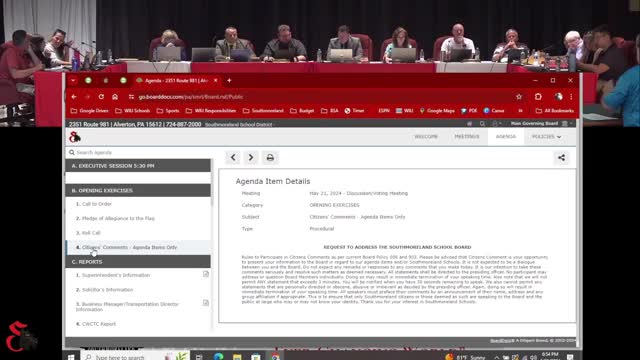
Task: Open the Welcome tab
Action: click(426, 137)
